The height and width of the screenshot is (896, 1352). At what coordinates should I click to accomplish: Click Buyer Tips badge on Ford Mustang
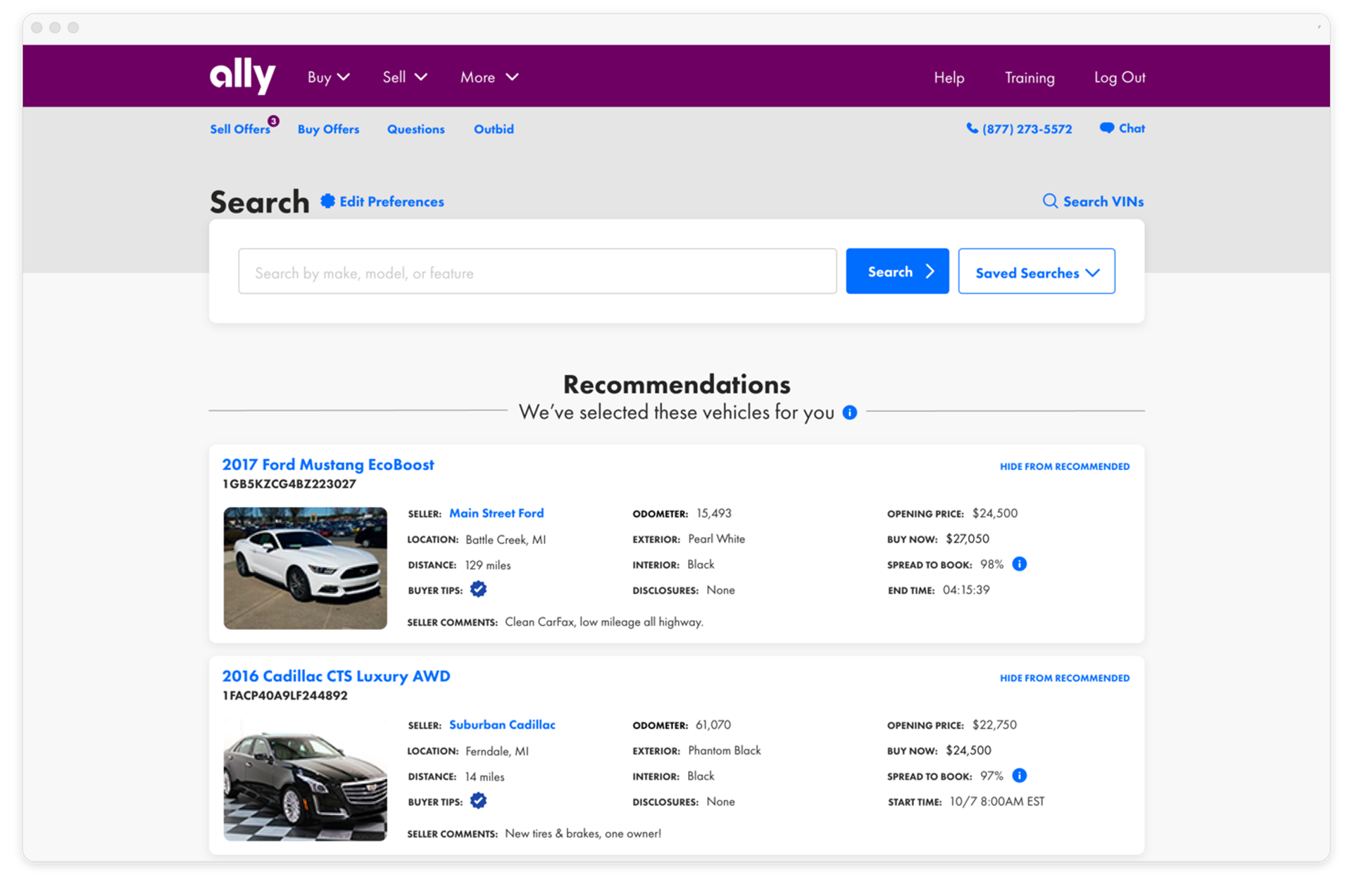tap(478, 589)
